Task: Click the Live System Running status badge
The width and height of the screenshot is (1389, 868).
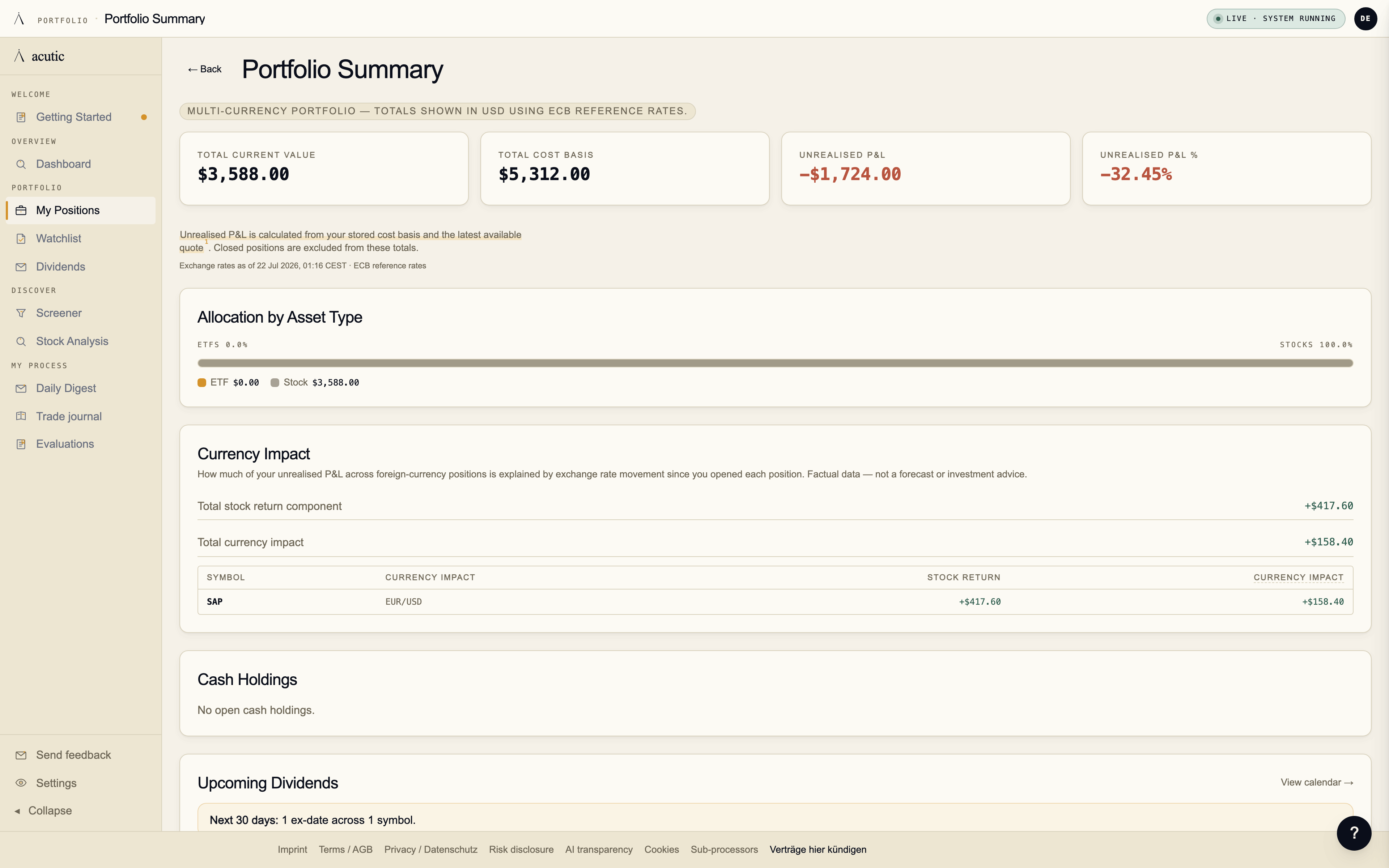Action: [x=1275, y=18]
